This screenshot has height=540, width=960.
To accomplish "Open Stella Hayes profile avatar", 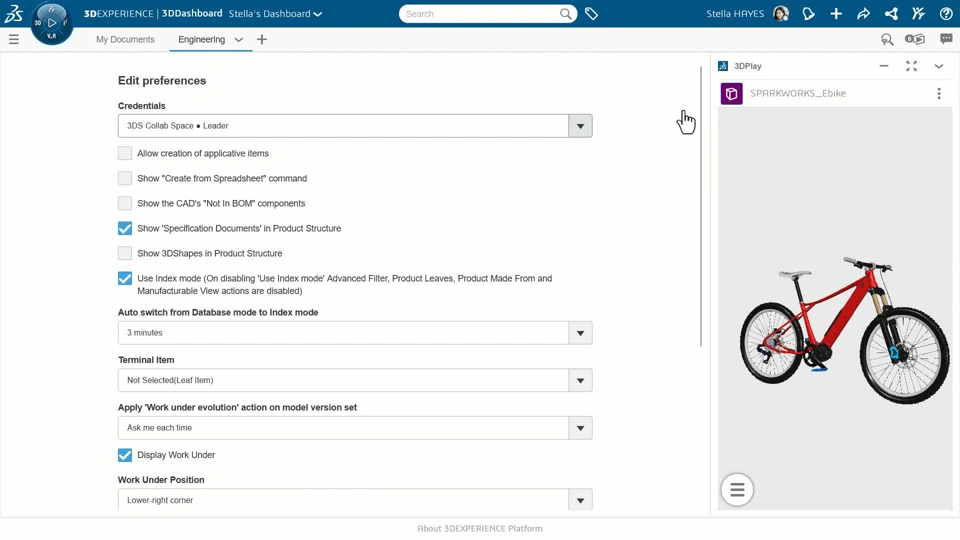I will (781, 13).
